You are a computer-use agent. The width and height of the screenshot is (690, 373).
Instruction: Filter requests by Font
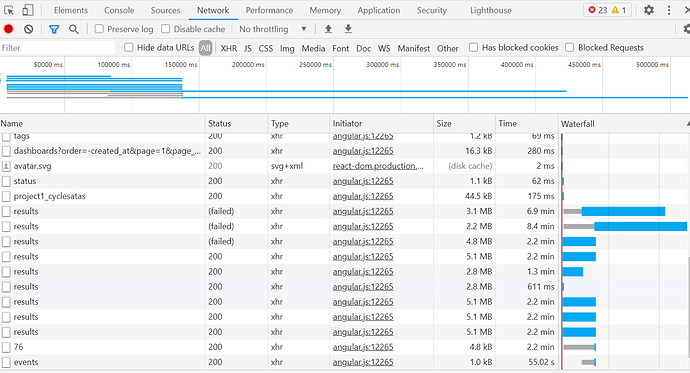click(341, 48)
